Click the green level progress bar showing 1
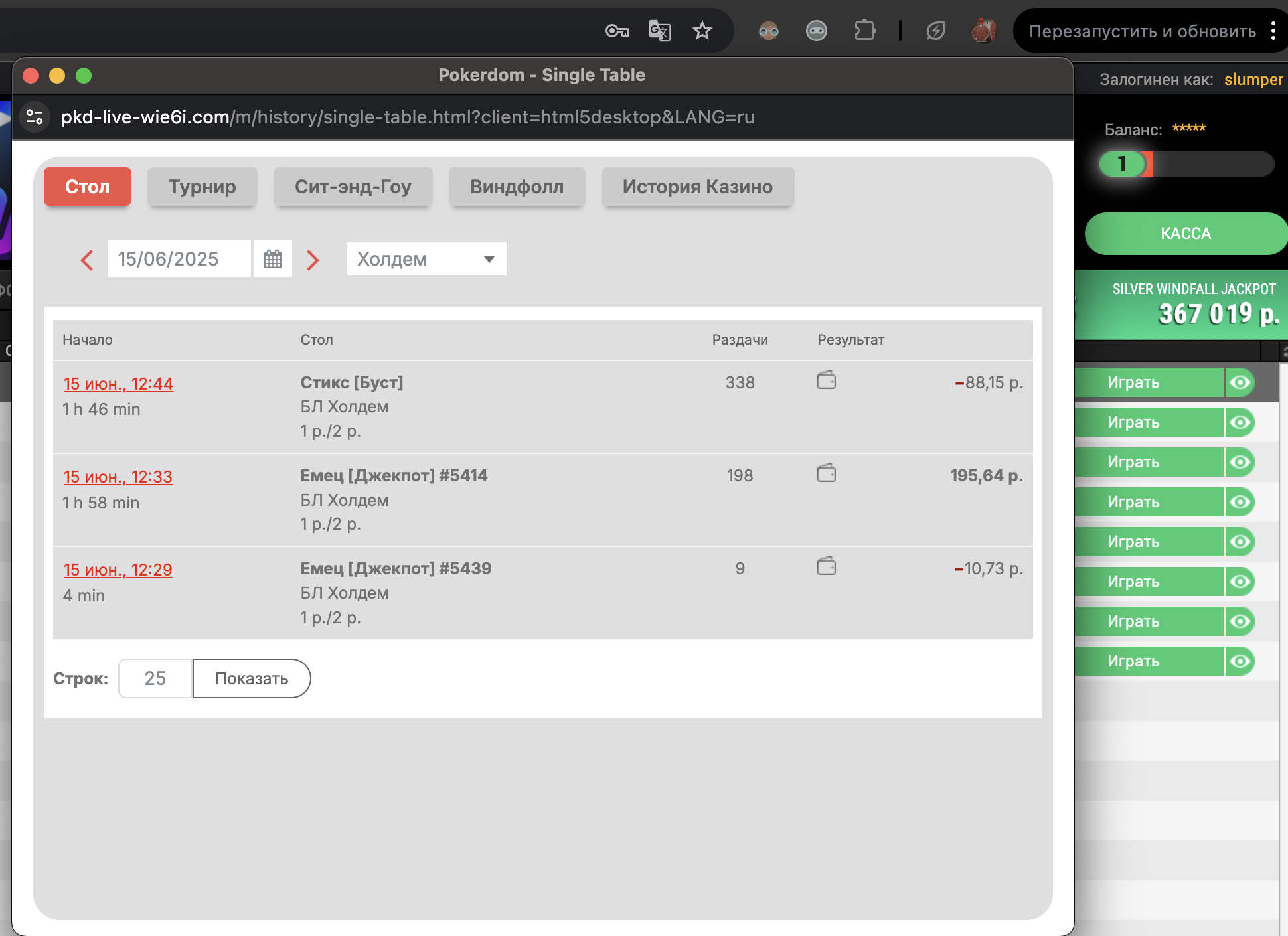The height and width of the screenshot is (936, 1288). (x=1186, y=164)
